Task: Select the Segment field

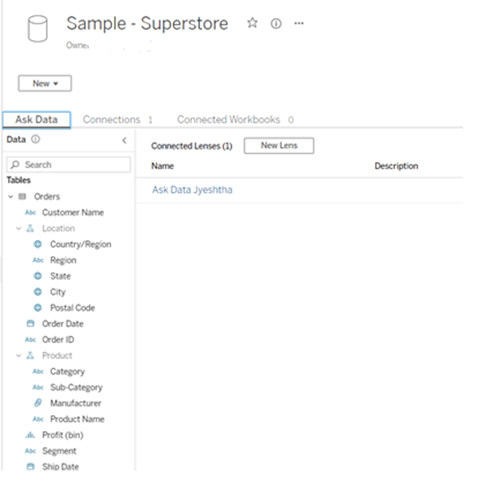Action: click(59, 451)
